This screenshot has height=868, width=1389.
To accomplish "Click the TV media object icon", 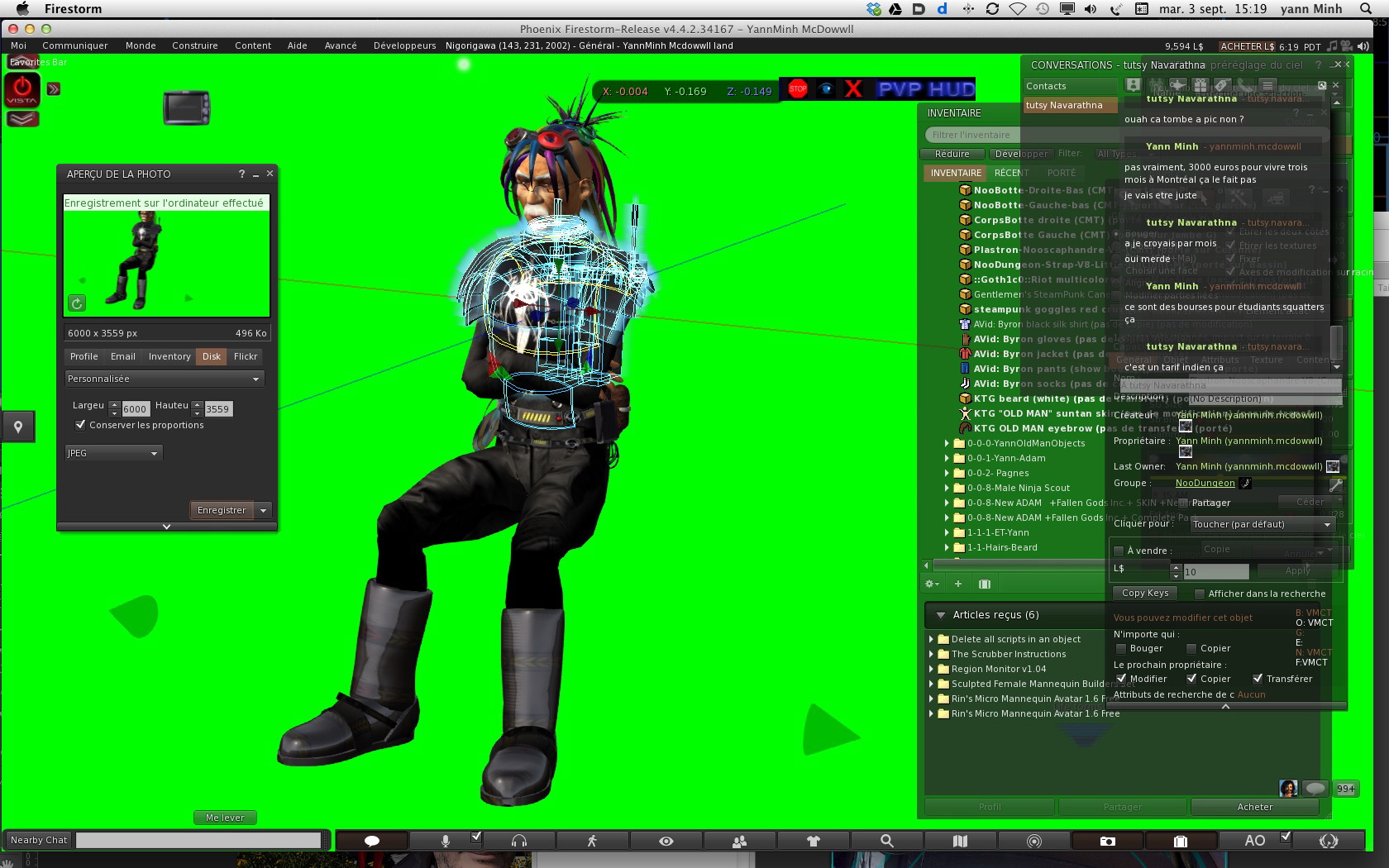I will tap(186, 107).
